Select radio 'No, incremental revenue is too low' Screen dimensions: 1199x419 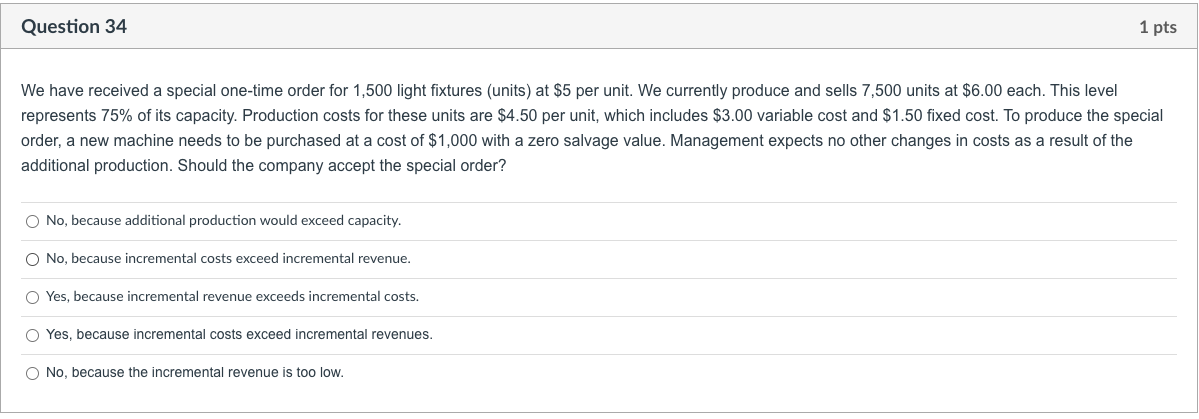(x=33, y=373)
